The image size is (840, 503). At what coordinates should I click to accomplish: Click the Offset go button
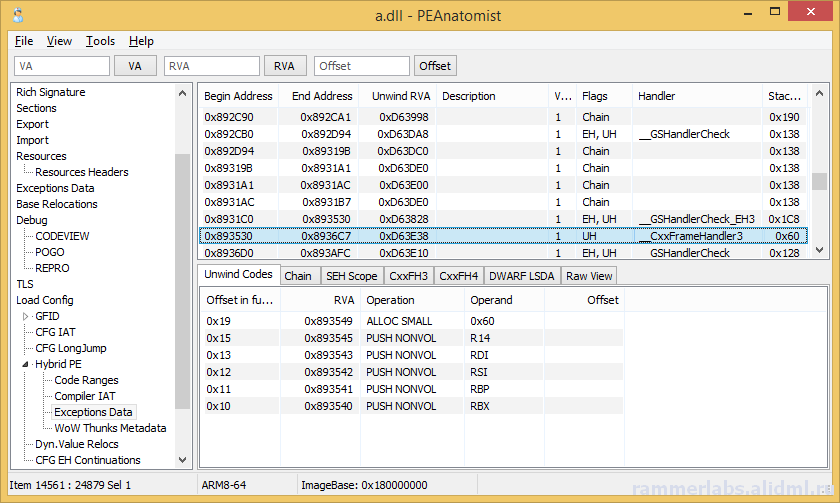[435, 66]
